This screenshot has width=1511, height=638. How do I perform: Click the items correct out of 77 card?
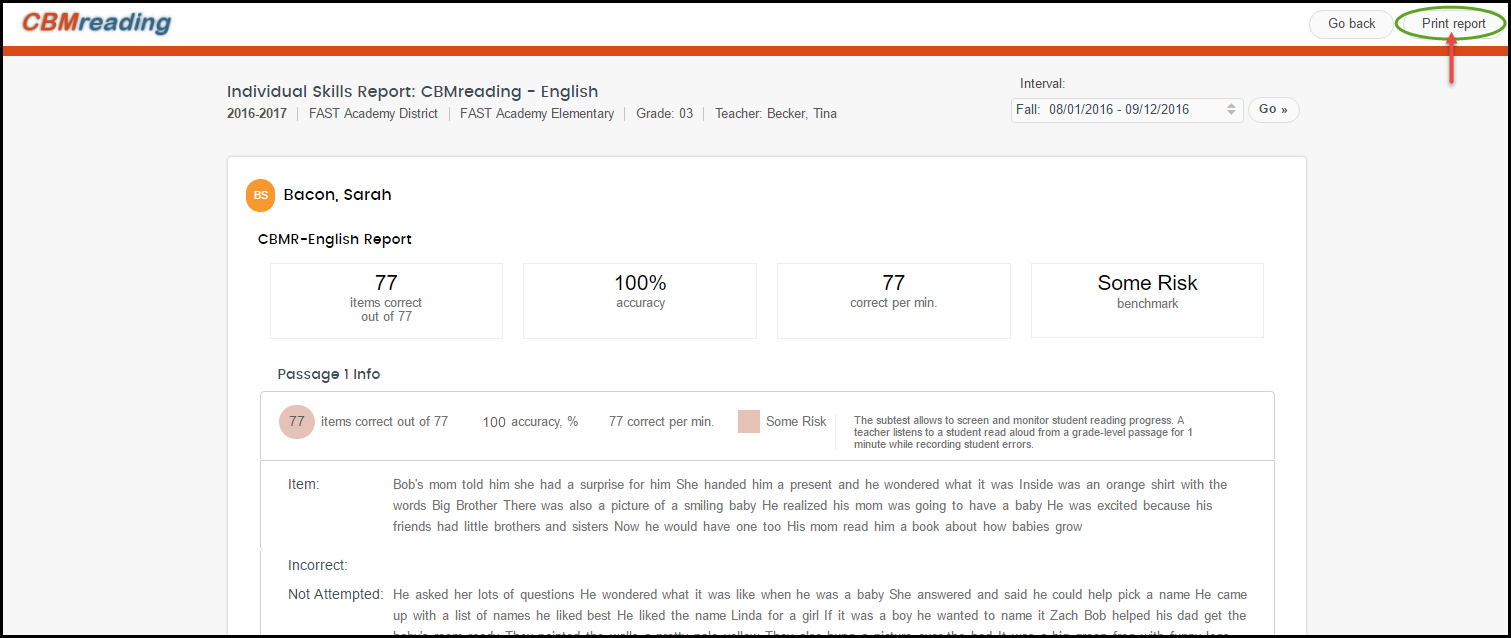[x=386, y=300]
